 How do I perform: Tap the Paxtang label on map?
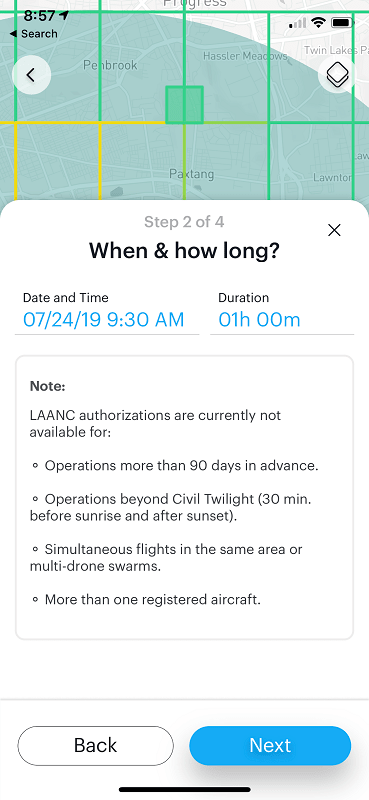[x=191, y=174]
